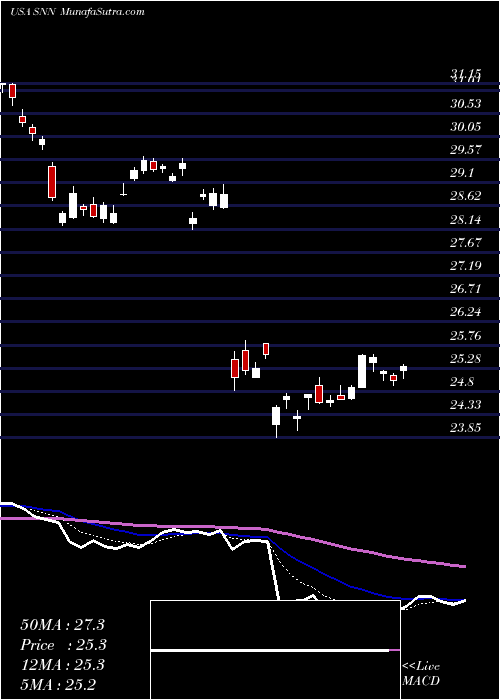
Task: Select the 28.14 price level label
Action: coord(466,219)
